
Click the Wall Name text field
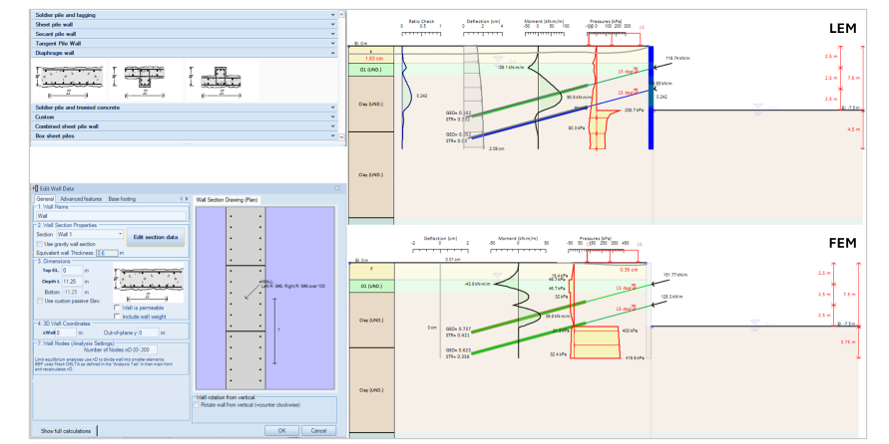[x=111, y=216]
